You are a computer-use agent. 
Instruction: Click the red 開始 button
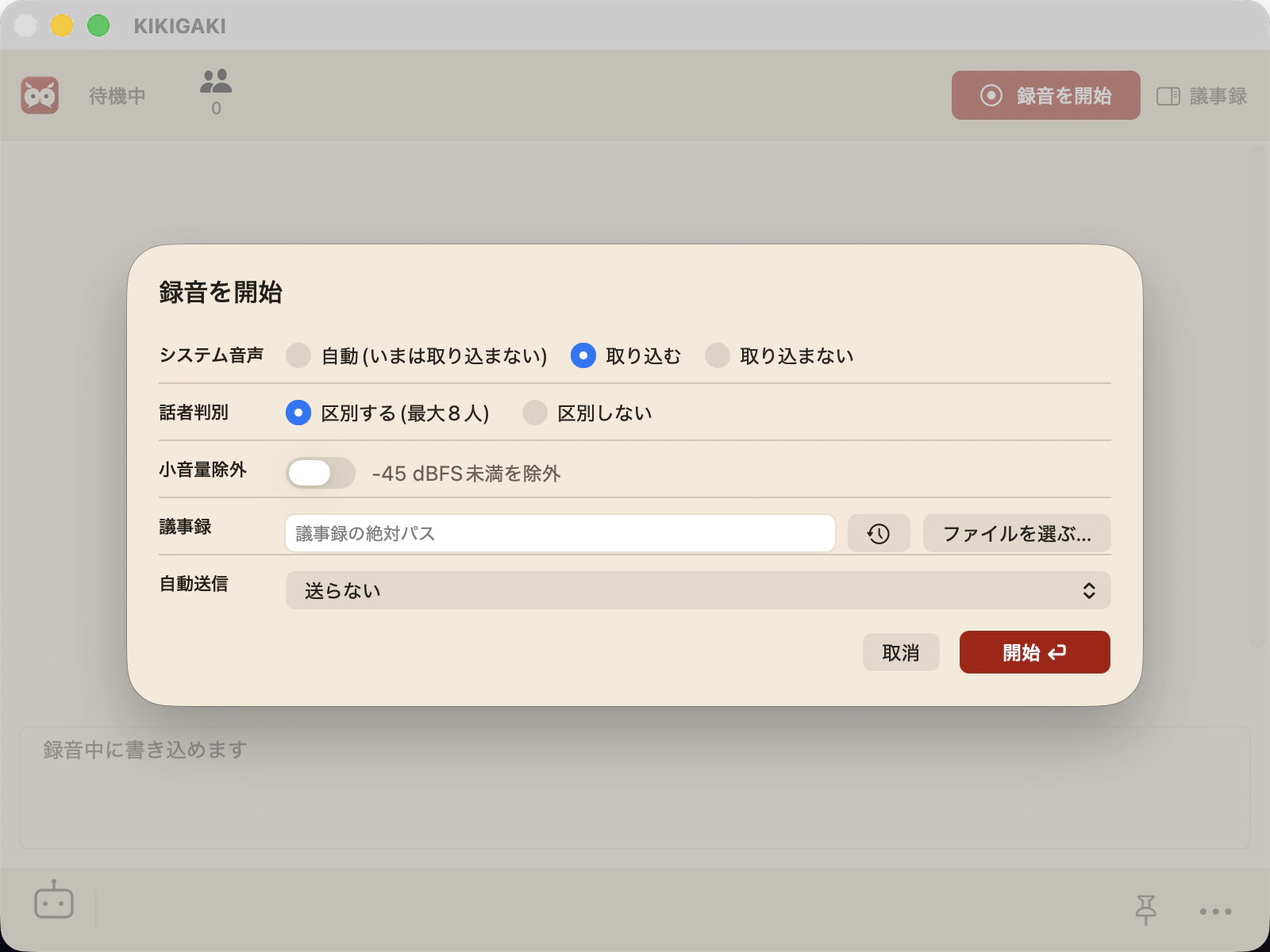[x=1035, y=652]
